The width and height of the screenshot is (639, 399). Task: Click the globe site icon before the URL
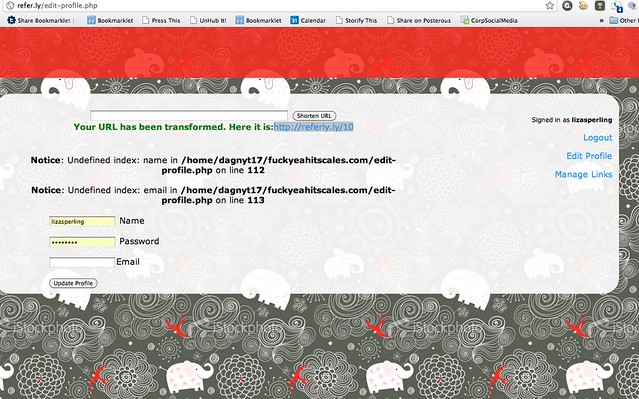coord(10,5)
